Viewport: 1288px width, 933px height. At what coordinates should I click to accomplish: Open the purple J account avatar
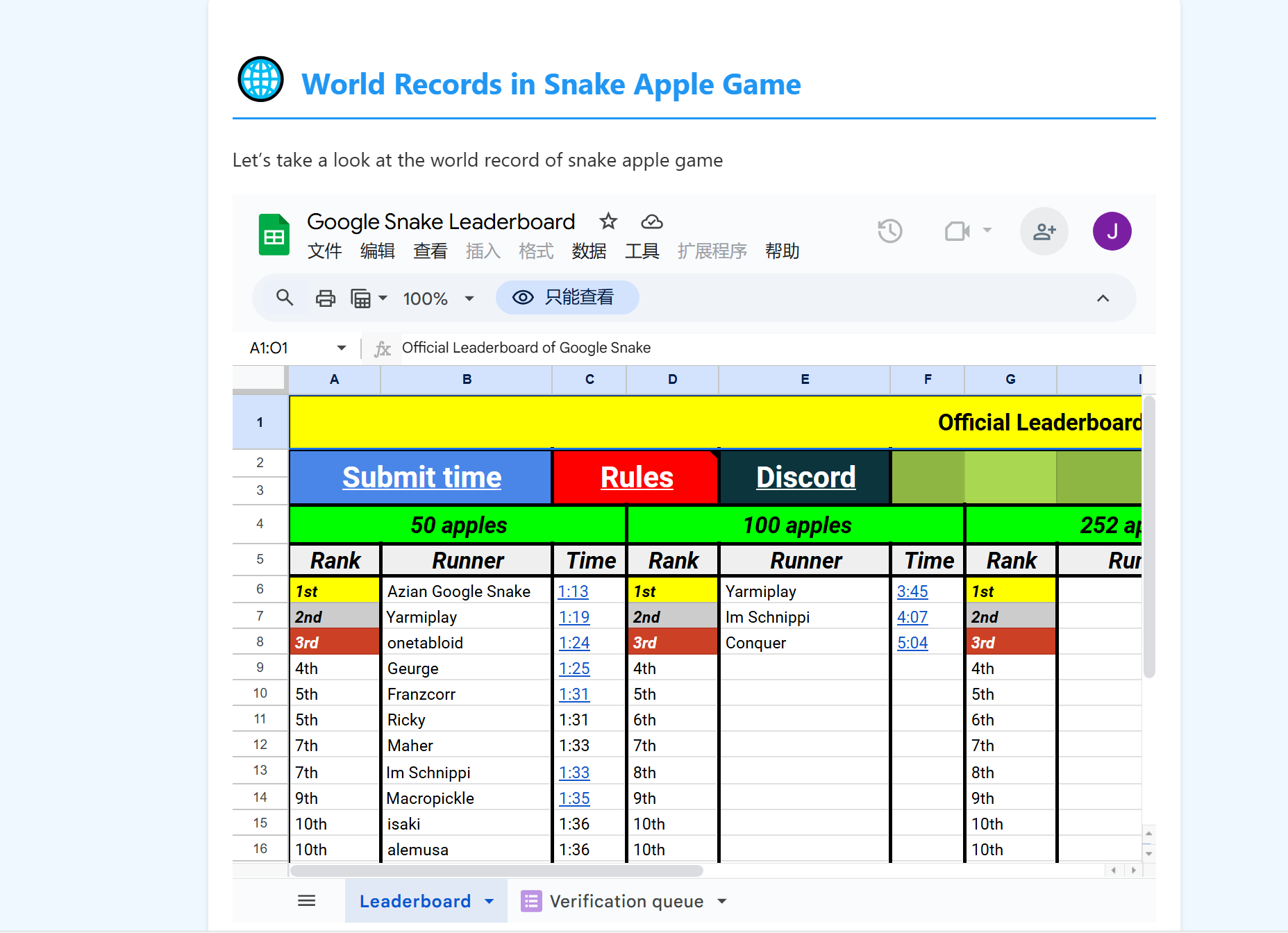coord(1112,231)
